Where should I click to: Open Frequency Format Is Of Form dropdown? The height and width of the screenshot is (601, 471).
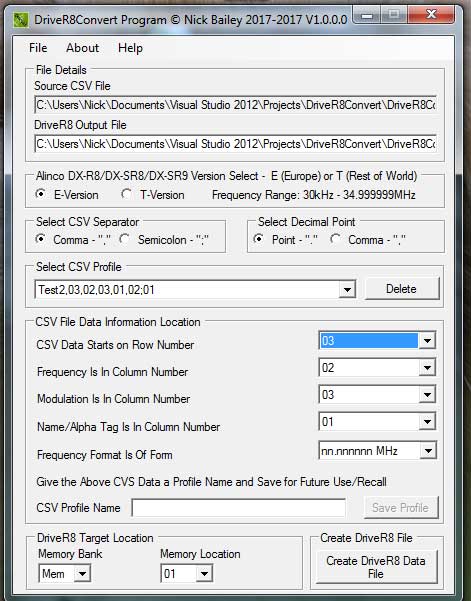(x=428, y=451)
